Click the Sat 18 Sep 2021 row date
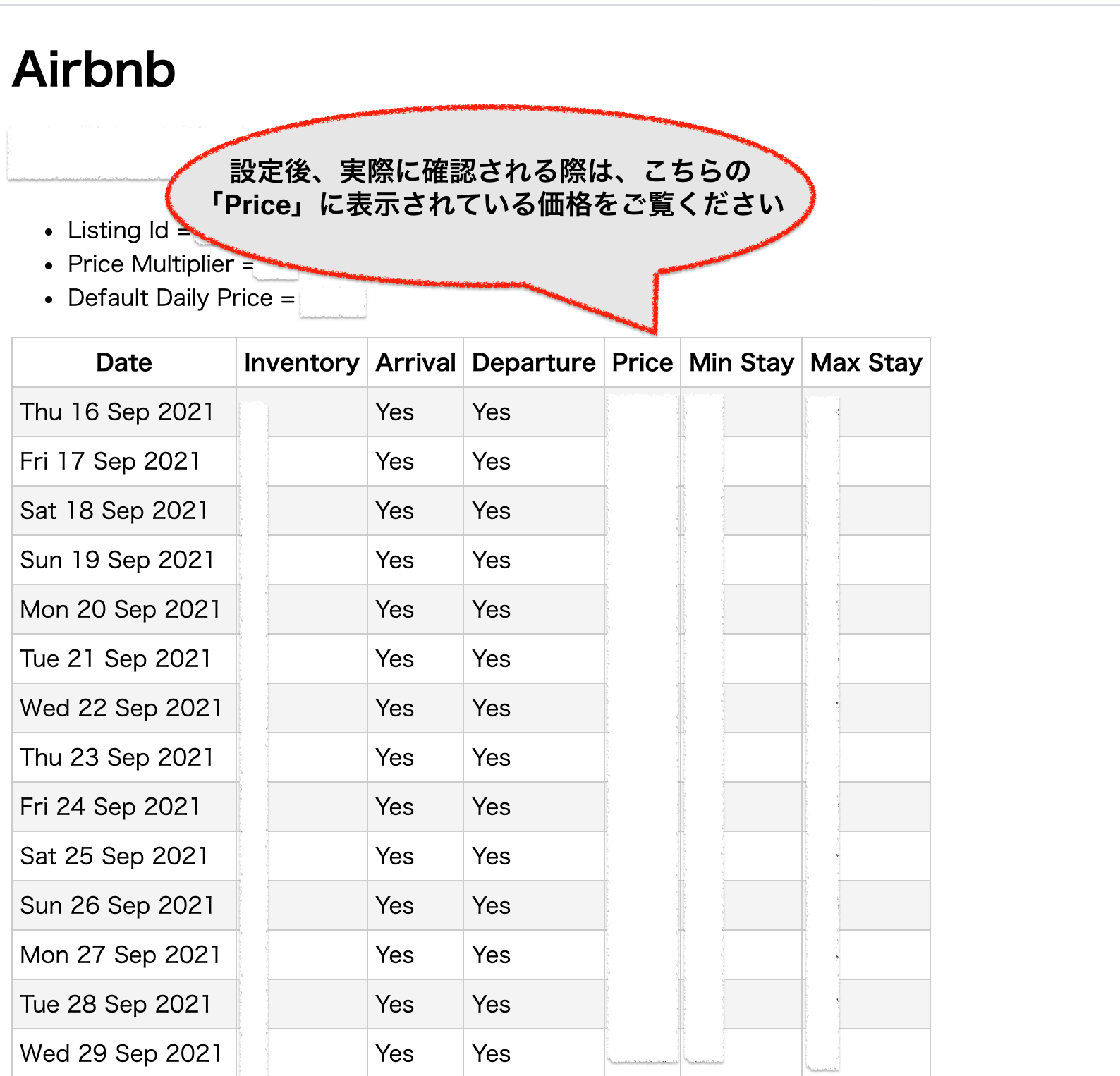This screenshot has width=1120, height=1076. pyautogui.click(x=114, y=511)
